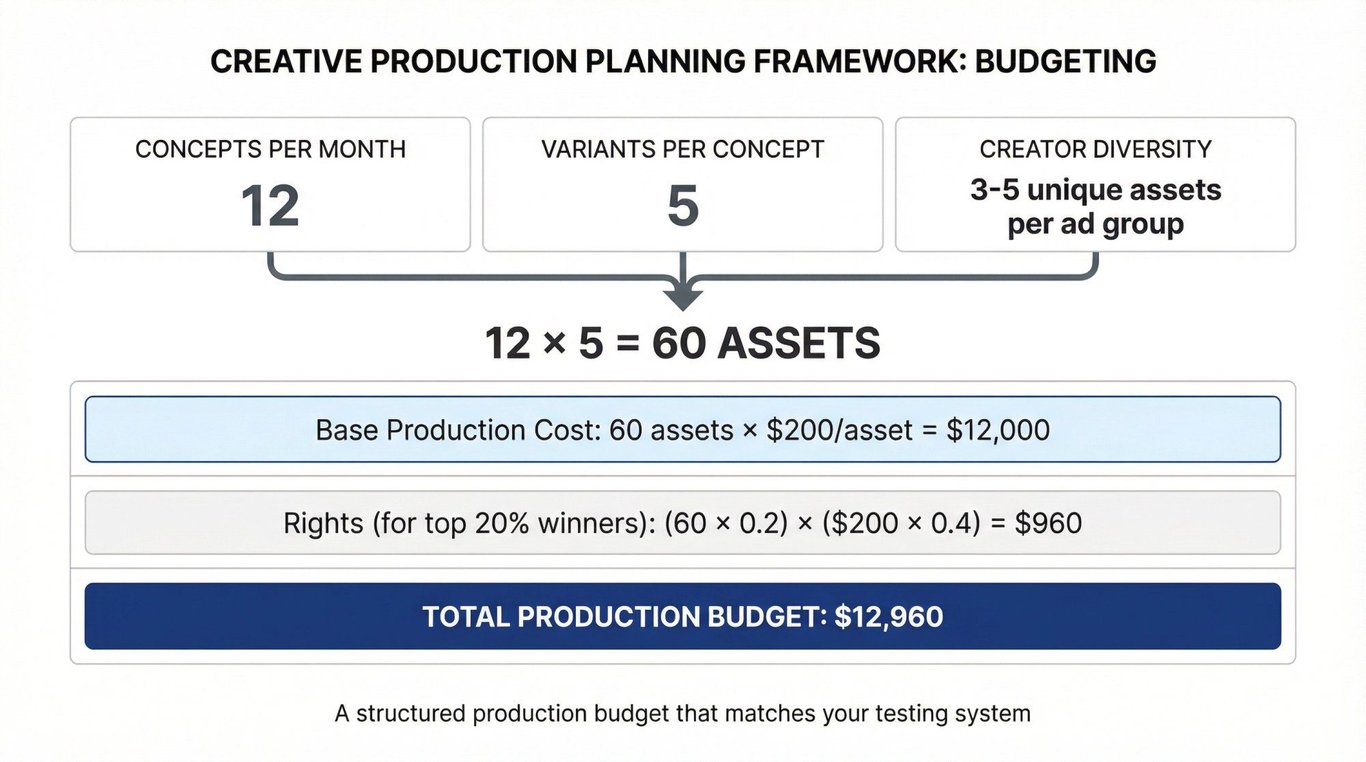Click the $12,960 total amount
This screenshot has width=1366, height=762.
click(887, 616)
